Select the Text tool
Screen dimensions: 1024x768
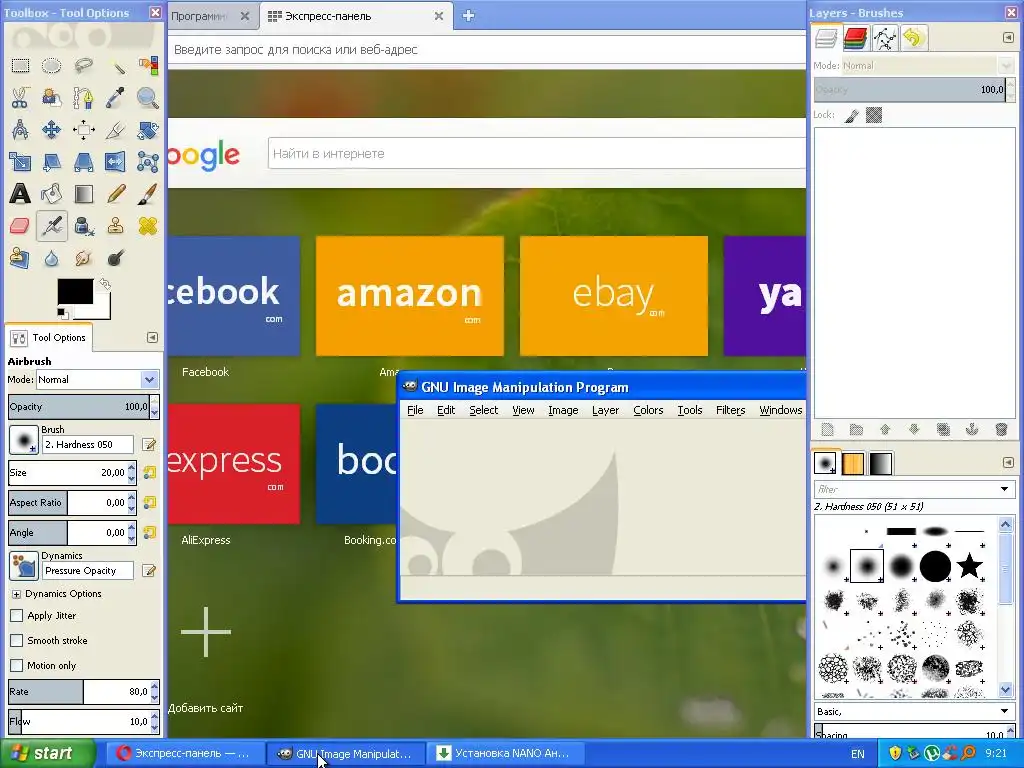[20, 193]
